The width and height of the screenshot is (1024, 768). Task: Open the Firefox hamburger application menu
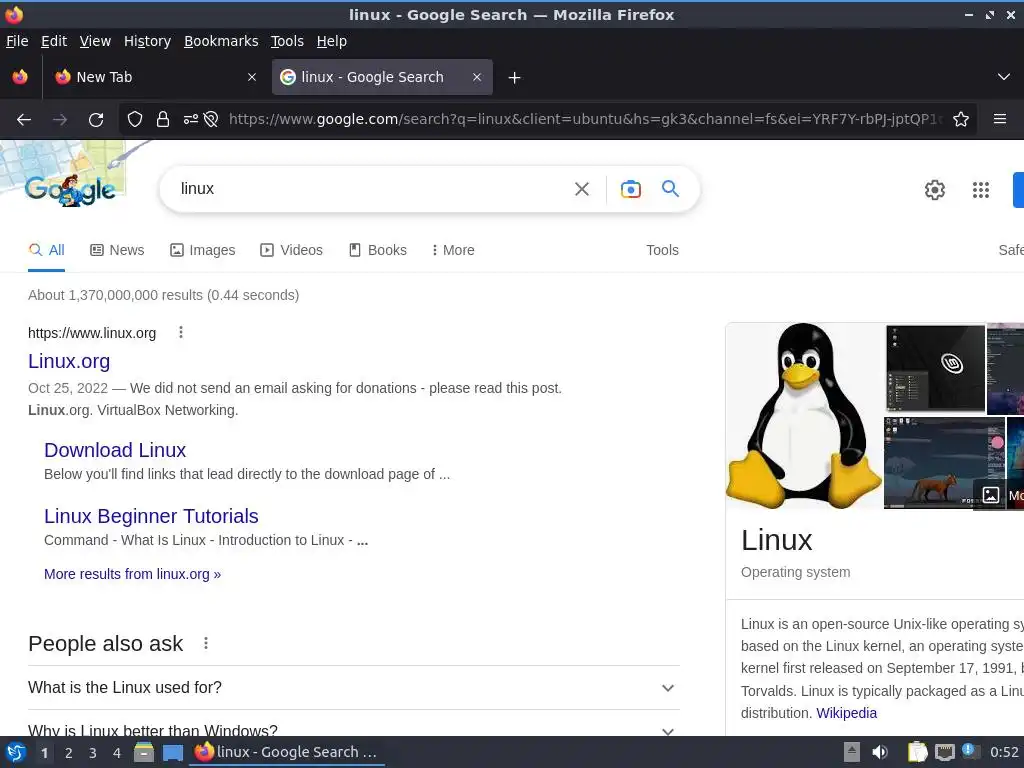[1000, 119]
